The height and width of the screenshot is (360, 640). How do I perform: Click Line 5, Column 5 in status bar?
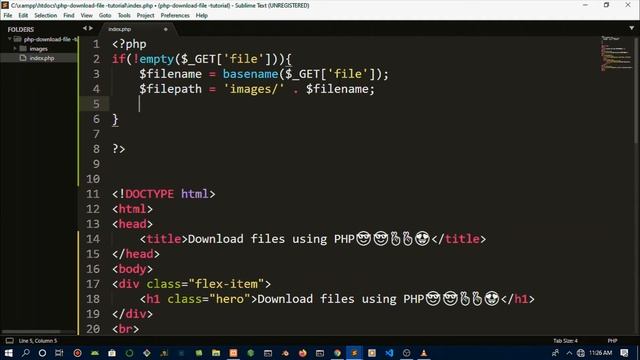(x=38, y=340)
